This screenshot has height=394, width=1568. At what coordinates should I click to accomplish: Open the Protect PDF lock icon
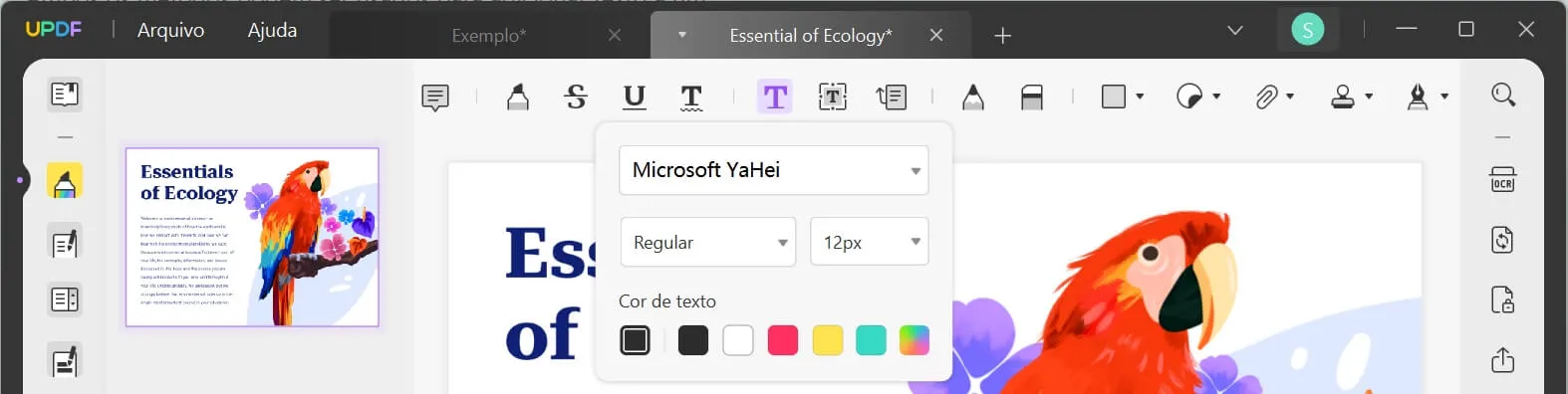pos(1502,299)
